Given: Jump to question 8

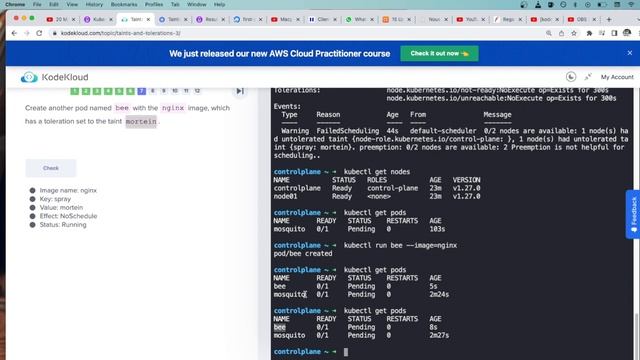Looking at the screenshot, I should click(153, 91).
